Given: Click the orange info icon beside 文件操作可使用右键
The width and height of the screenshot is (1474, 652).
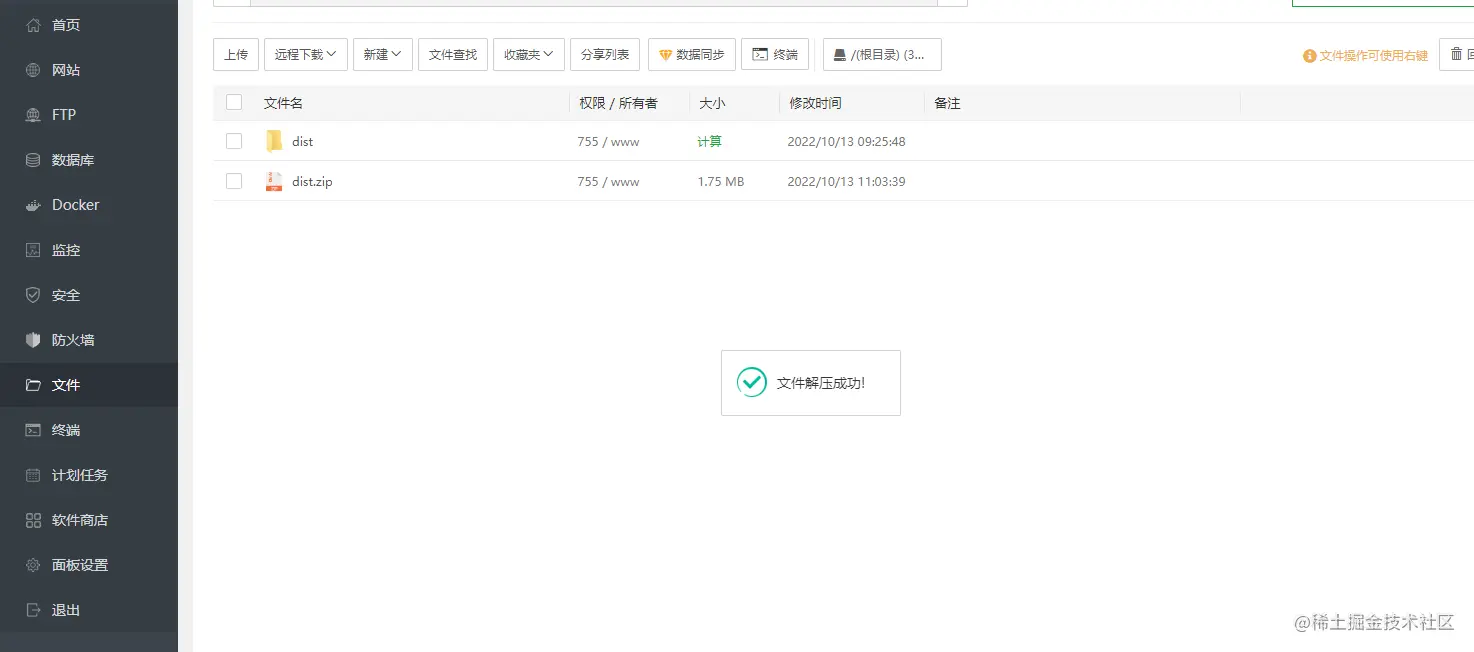Looking at the screenshot, I should 1310,56.
